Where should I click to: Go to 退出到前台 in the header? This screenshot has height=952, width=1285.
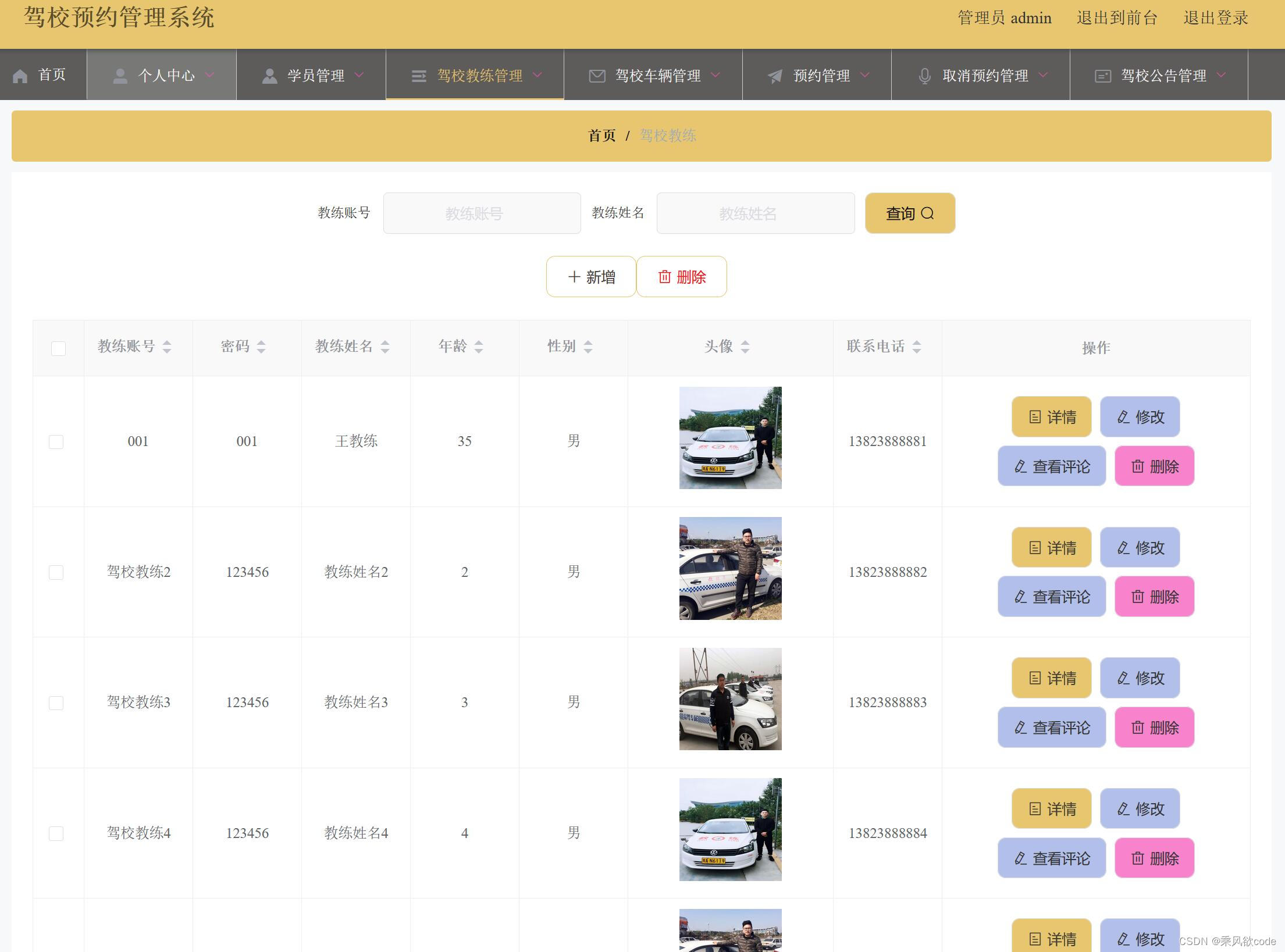1116,18
